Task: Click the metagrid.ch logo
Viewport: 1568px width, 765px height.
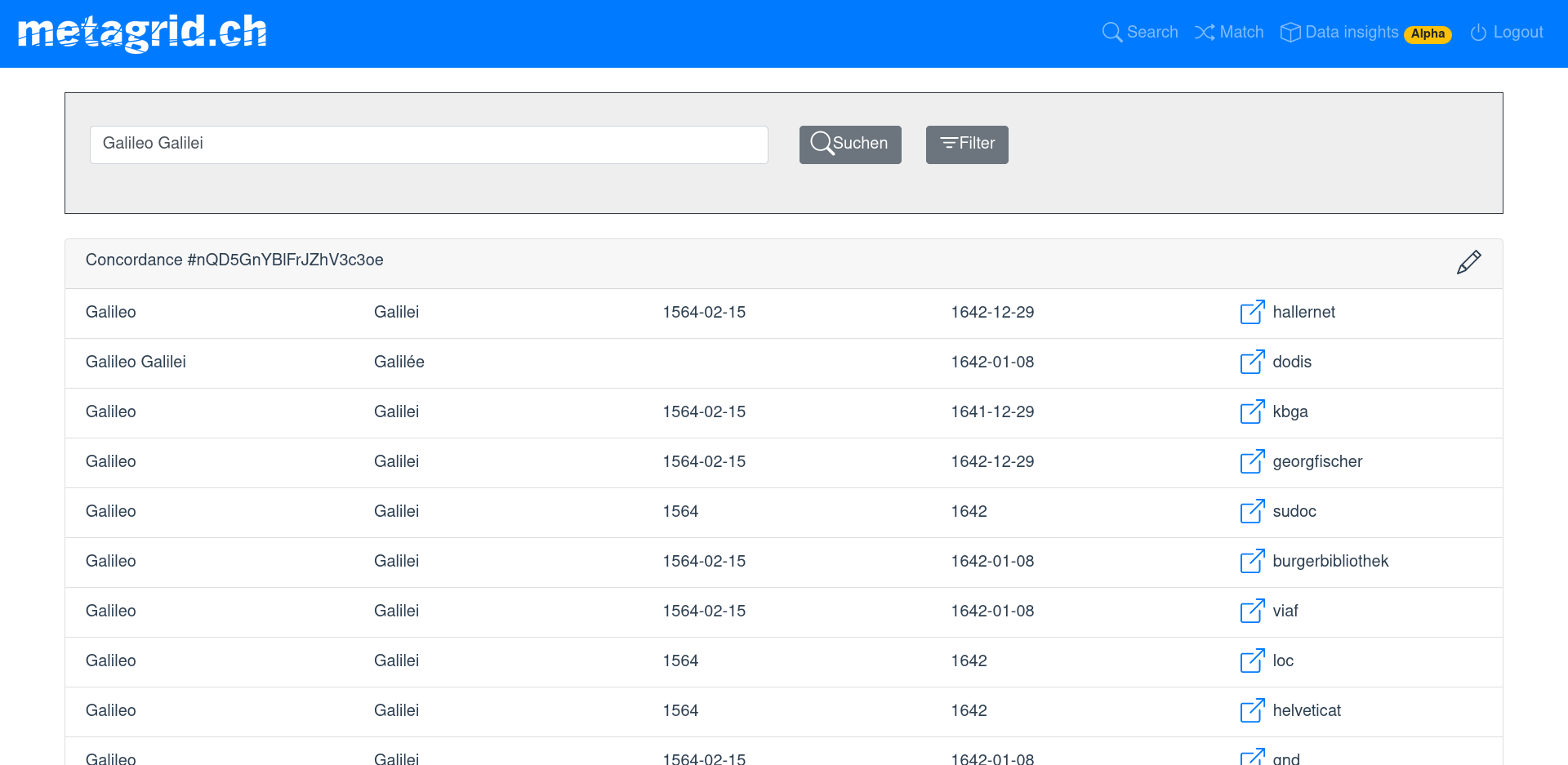Action: 142,33
